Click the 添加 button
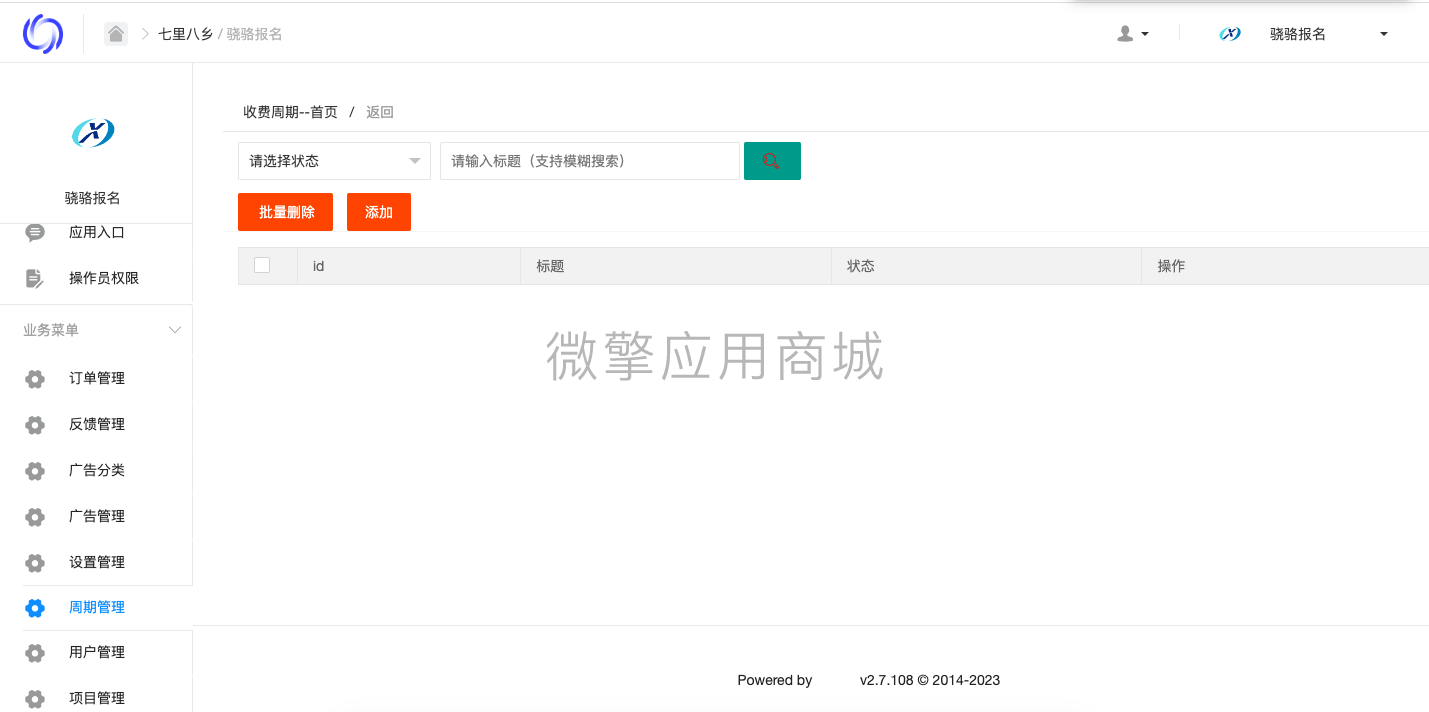Viewport: 1429px width, 712px height. (379, 212)
